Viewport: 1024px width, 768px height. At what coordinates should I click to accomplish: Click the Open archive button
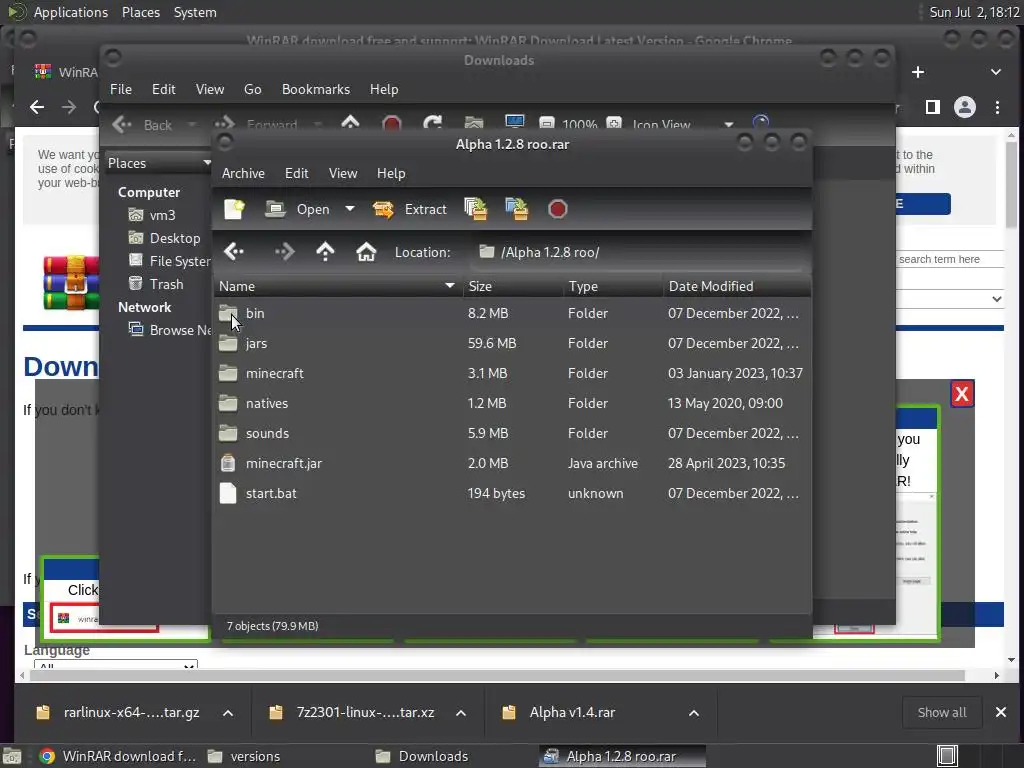tap(297, 209)
